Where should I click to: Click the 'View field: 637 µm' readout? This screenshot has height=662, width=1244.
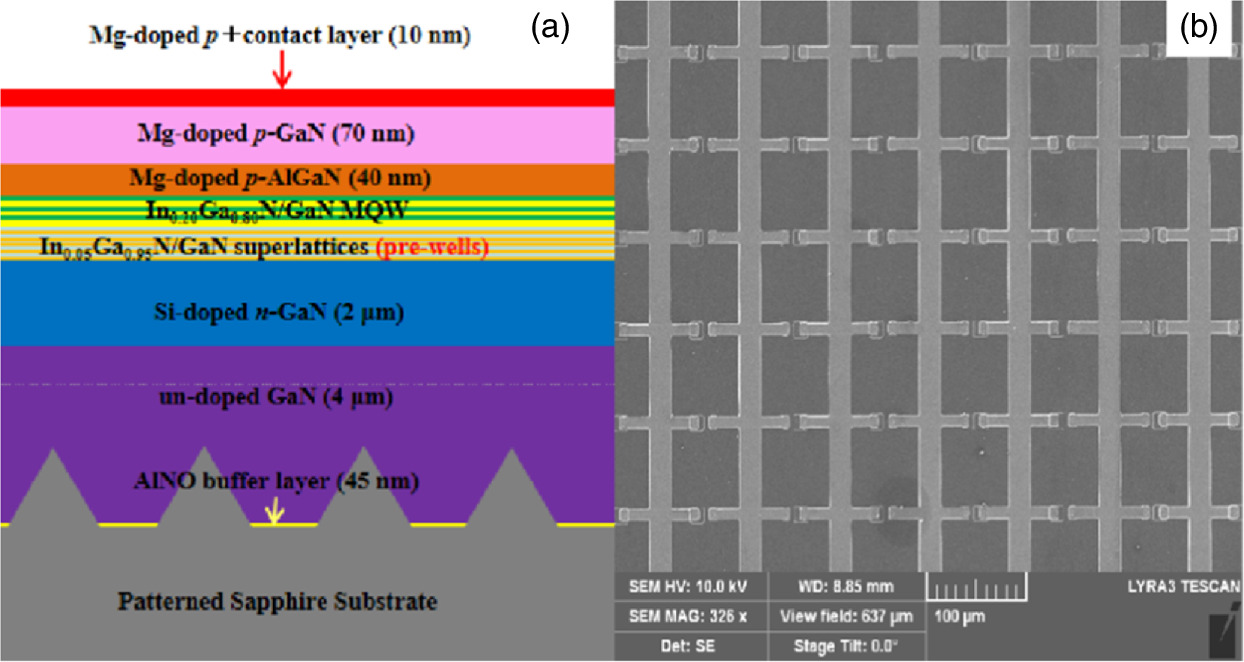point(847,617)
